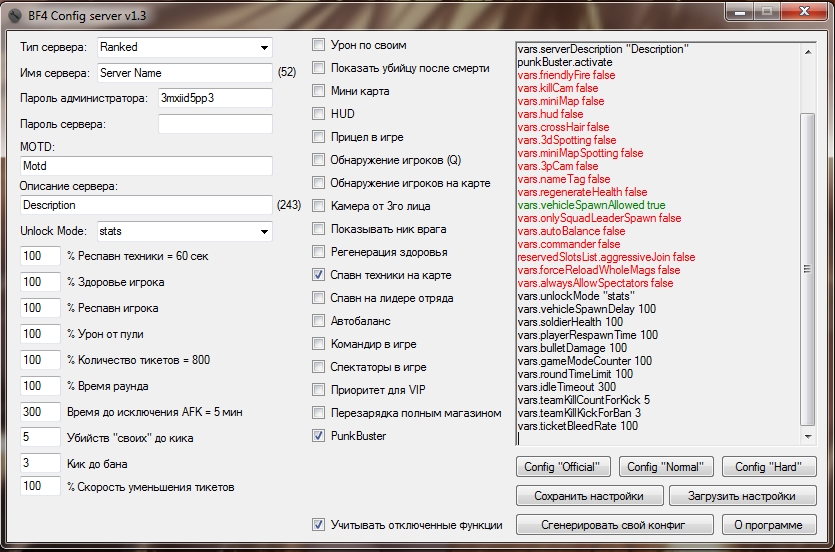Click the empty Пароль сервера field
Screen dimensions: 835x552
click(215, 124)
